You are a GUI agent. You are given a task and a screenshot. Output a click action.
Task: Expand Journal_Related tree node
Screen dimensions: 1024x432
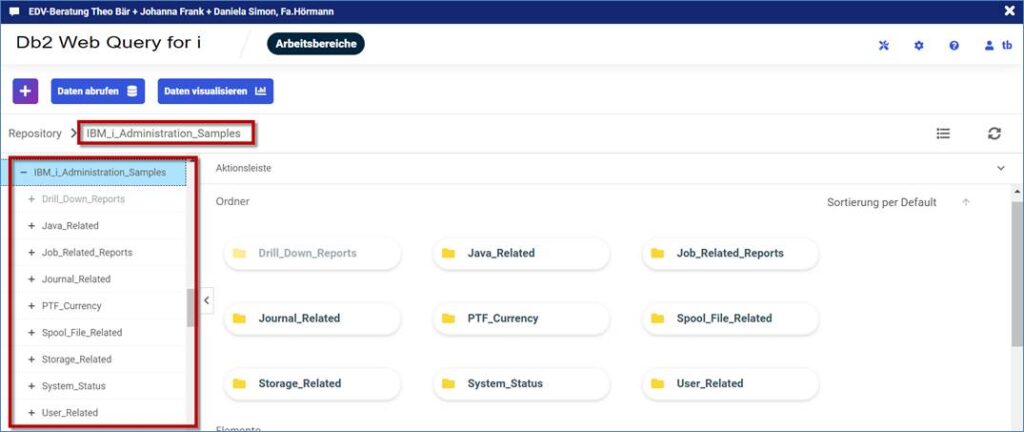[31, 279]
